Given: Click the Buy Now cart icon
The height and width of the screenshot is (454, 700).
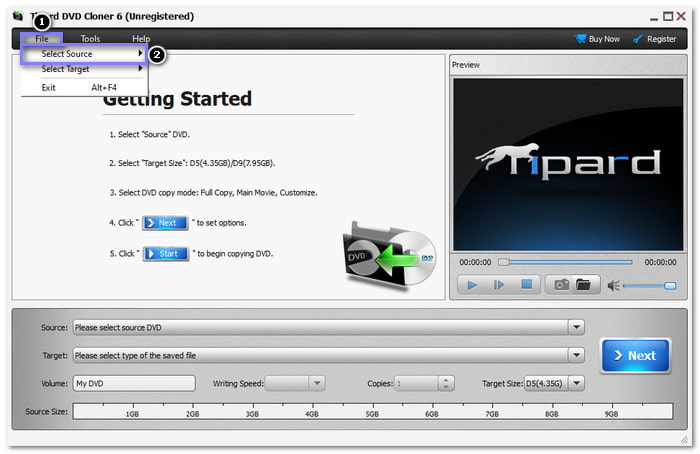Looking at the screenshot, I should pos(580,39).
